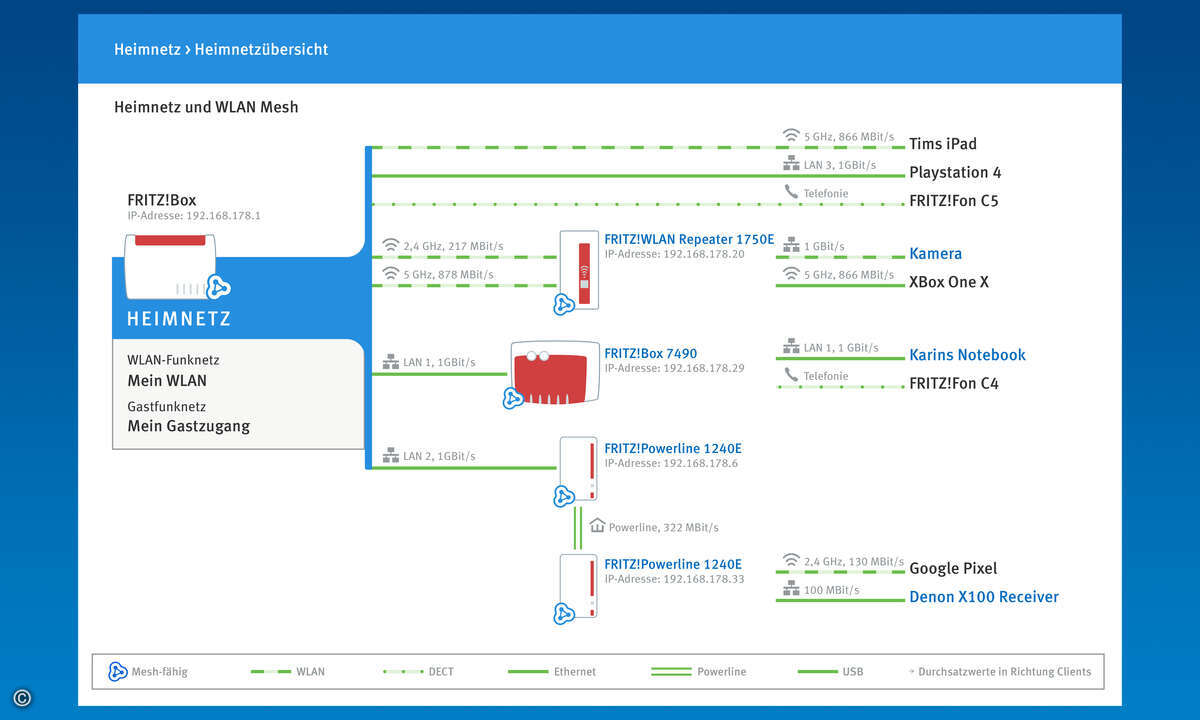Screen dimensions: 1200x720
Task: Select the XBox One X device entry
Action: pos(948,282)
